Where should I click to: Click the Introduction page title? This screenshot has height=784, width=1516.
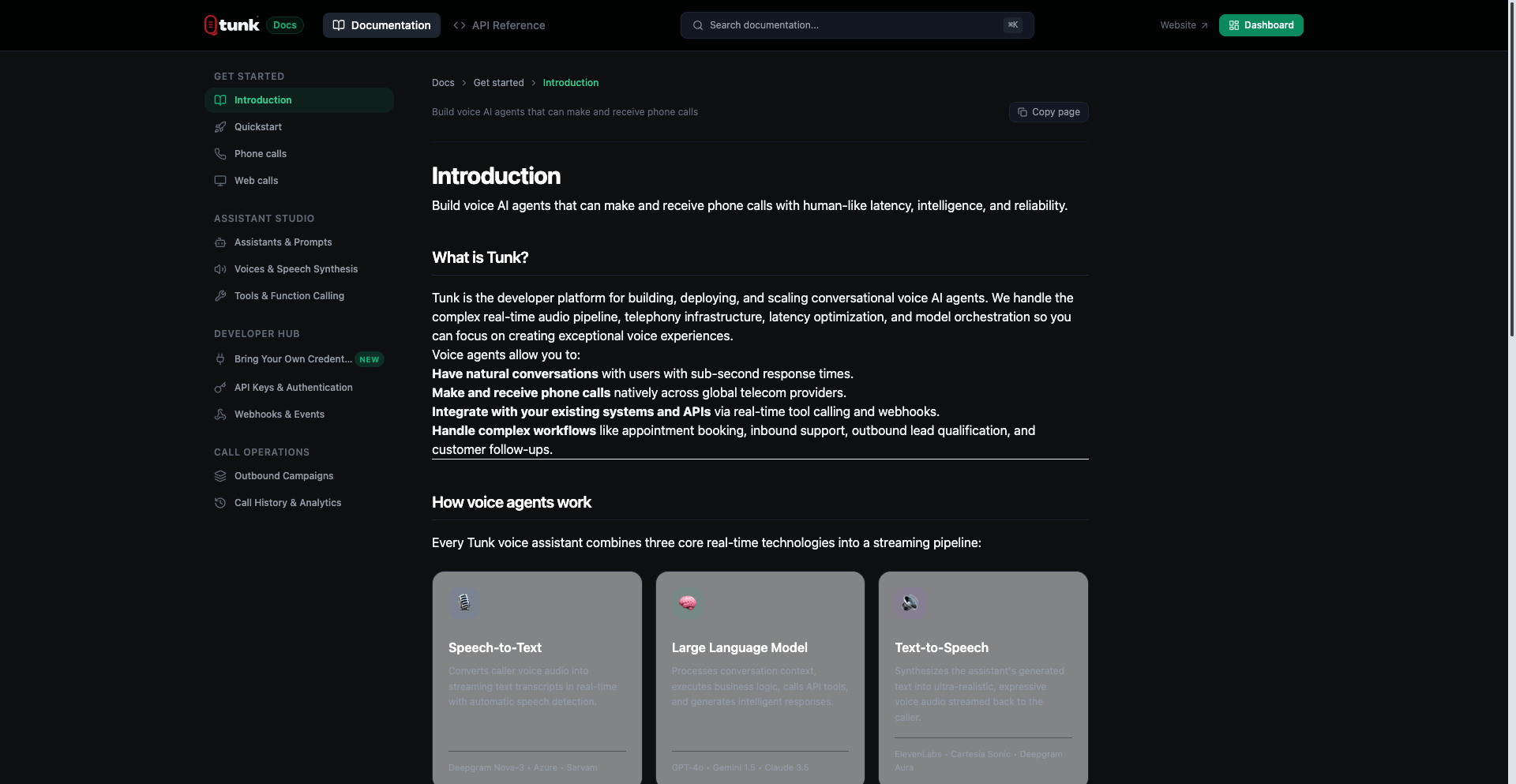pyautogui.click(x=497, y=176)
